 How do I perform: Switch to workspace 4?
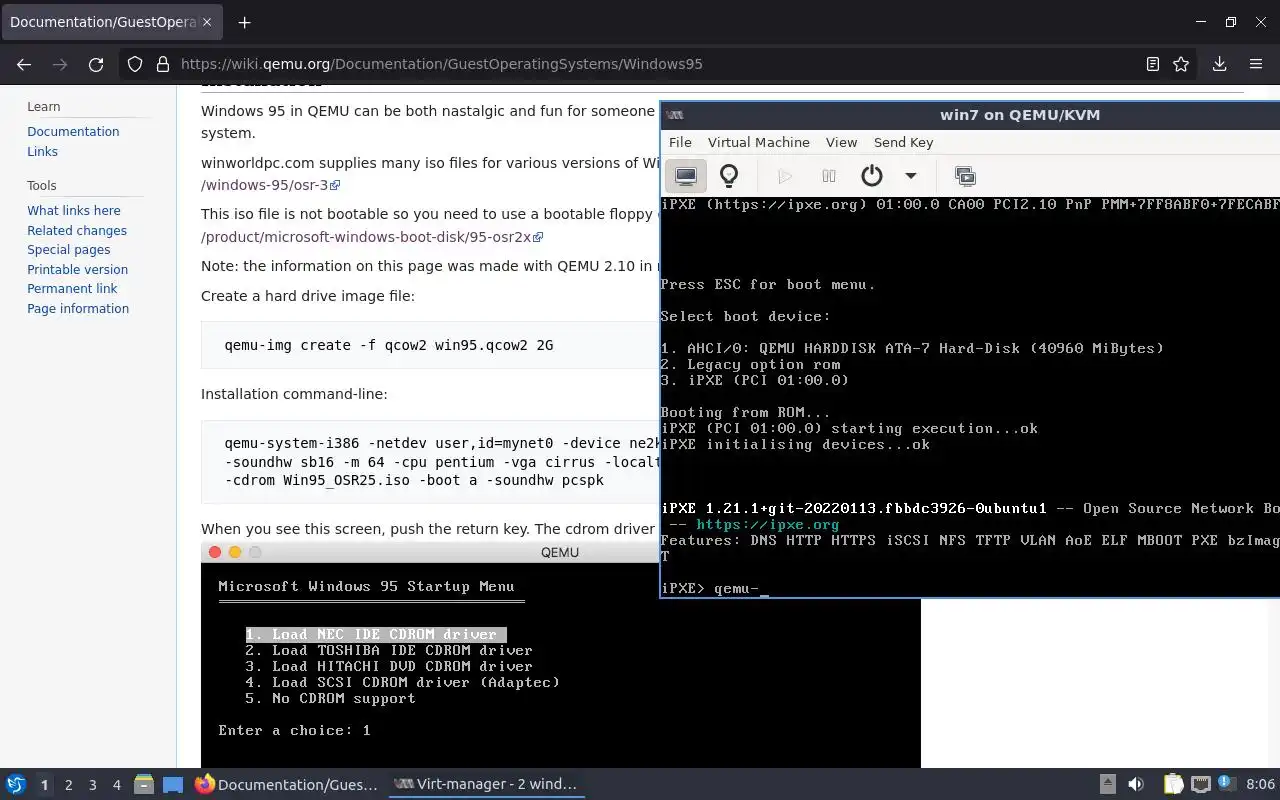tap(116, 785)
